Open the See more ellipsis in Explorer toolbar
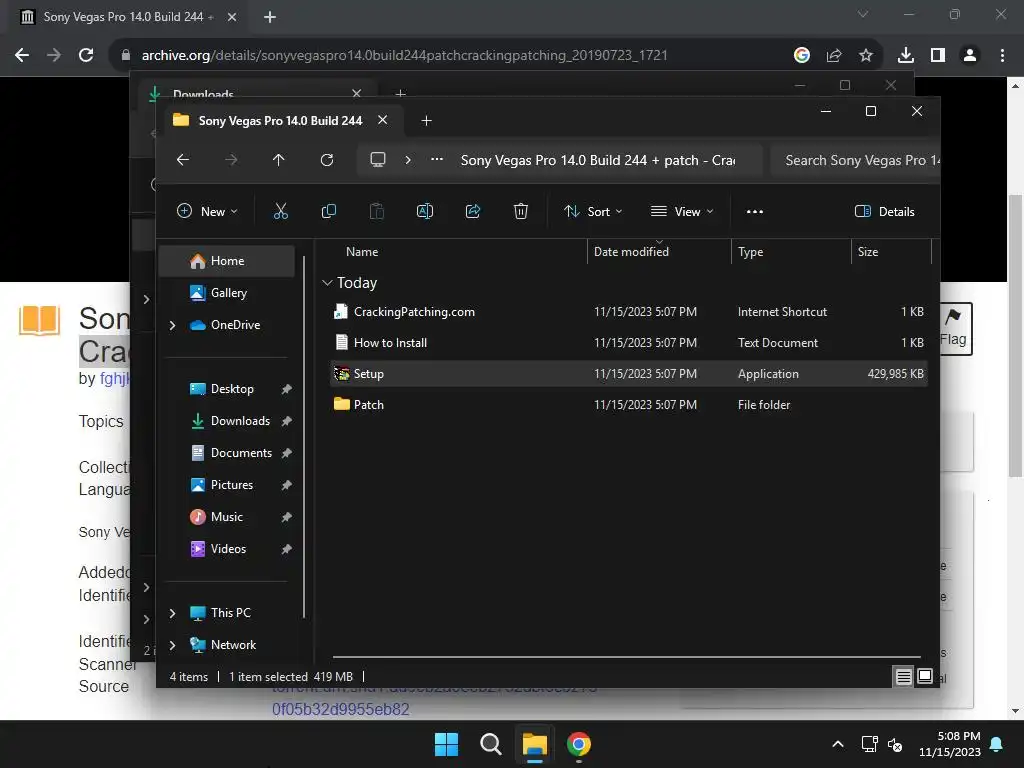The height and width of the screenshot is (768, 1024). [755, 211]
